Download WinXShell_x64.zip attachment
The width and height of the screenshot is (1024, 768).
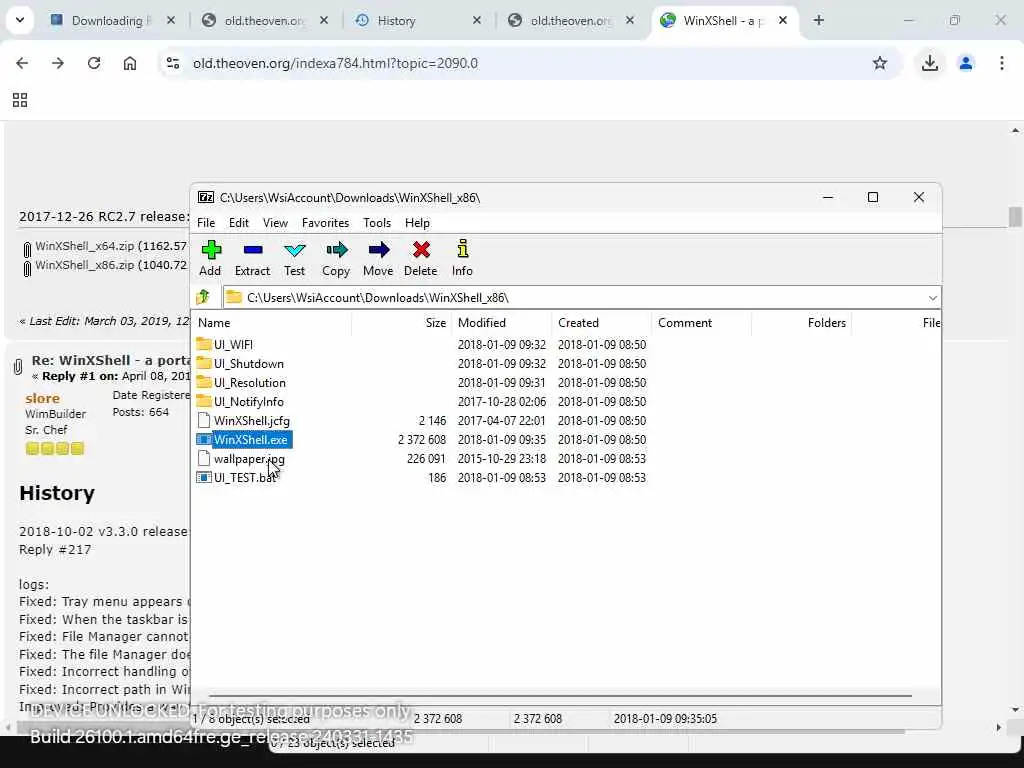[x=85, y=246]
